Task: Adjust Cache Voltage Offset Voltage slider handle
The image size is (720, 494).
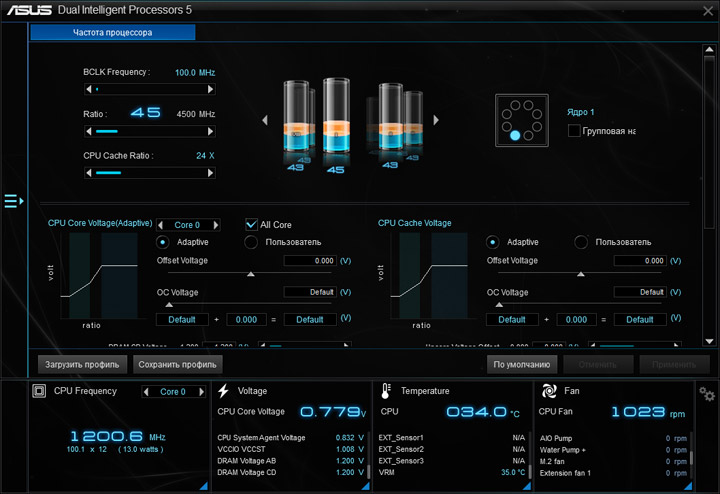Action: pos(581,274)
